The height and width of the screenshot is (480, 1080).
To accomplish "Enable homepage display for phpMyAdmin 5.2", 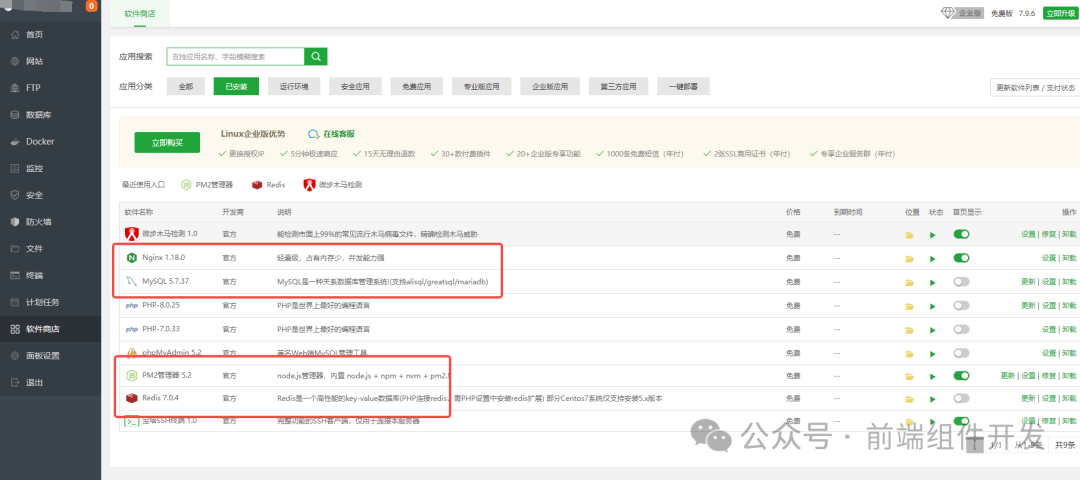I will pos(961,352).
